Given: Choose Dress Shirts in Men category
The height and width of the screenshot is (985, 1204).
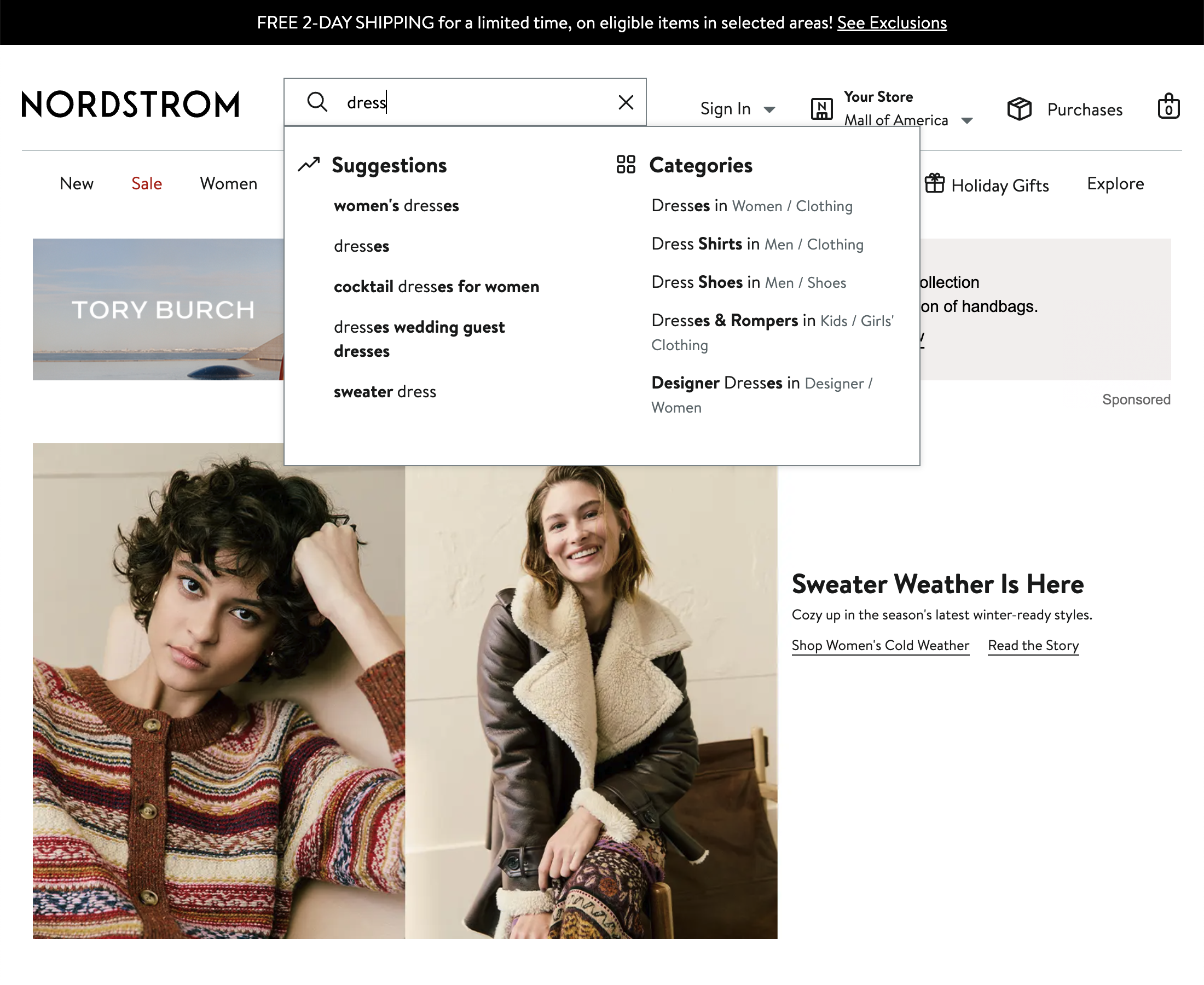Looking at the screenshot, I should coord(756,244).
